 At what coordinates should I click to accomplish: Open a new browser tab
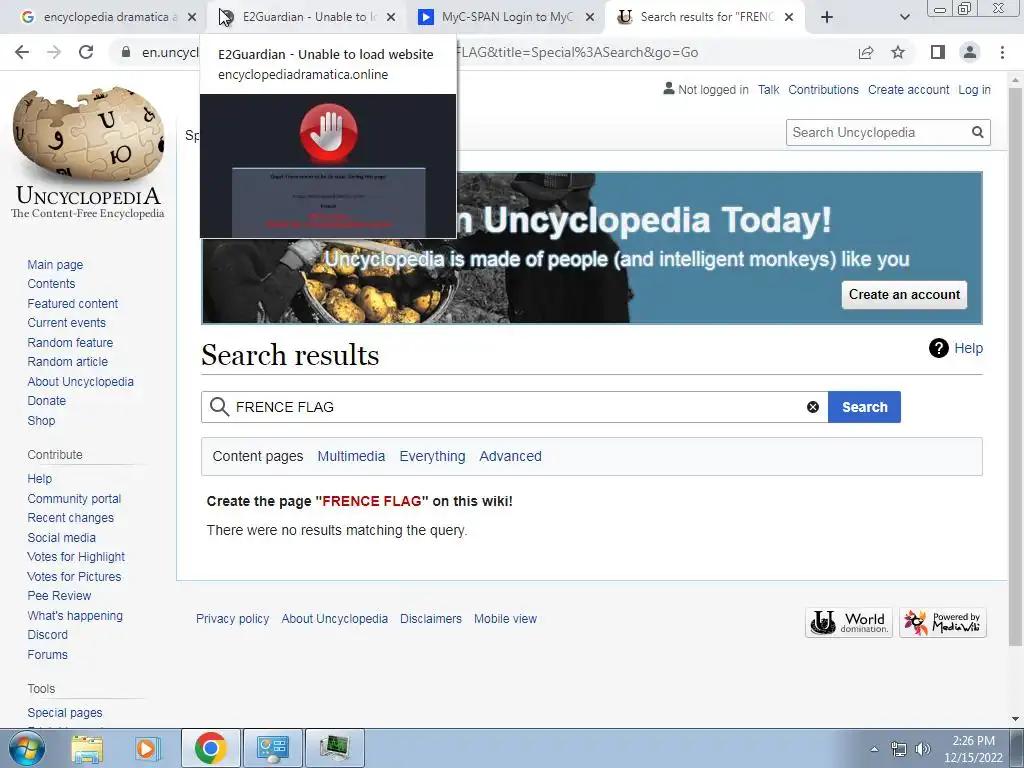[827, 17]
